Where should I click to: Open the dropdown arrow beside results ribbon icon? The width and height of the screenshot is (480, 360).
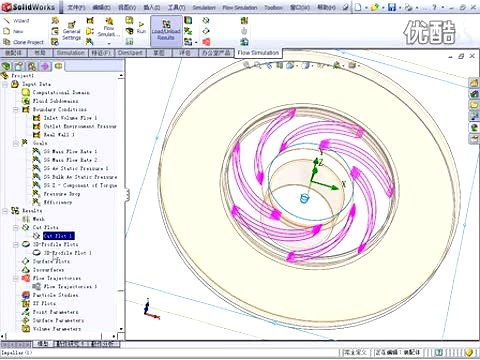pos(196,42)
